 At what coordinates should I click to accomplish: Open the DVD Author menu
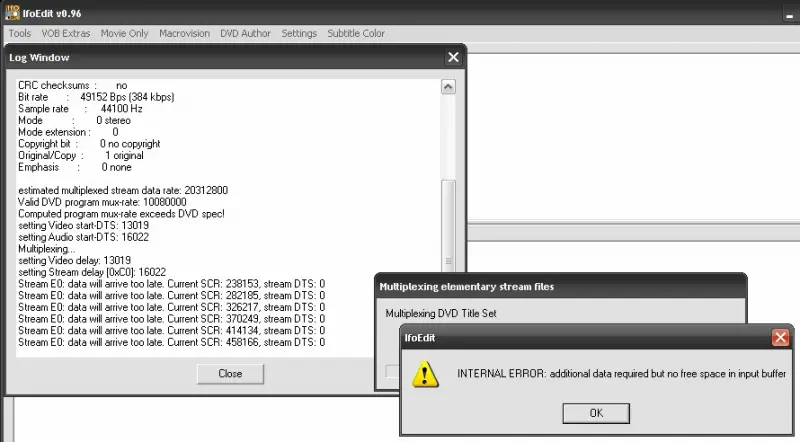pos(245,33)
